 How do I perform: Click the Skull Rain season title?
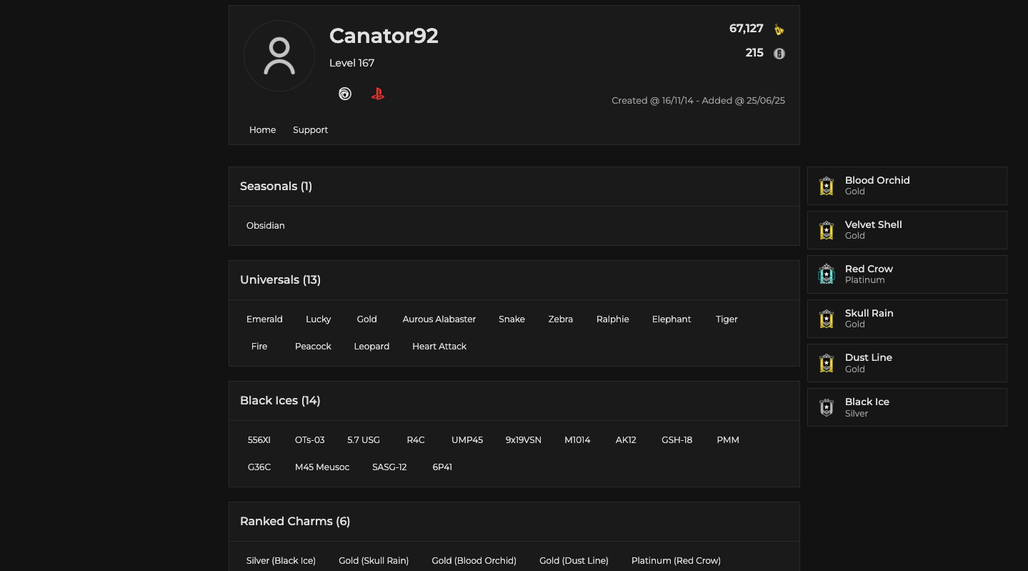click(869, 313)
